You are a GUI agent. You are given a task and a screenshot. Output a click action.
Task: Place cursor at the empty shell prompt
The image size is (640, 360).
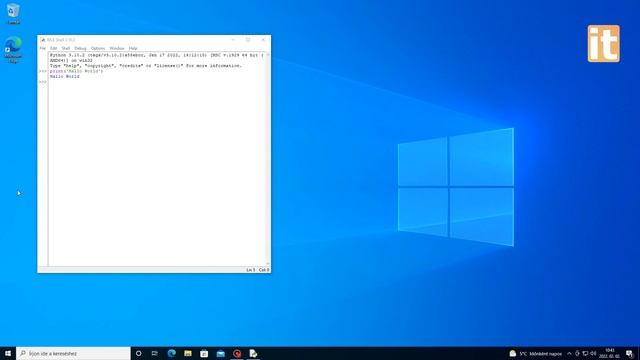157,82
